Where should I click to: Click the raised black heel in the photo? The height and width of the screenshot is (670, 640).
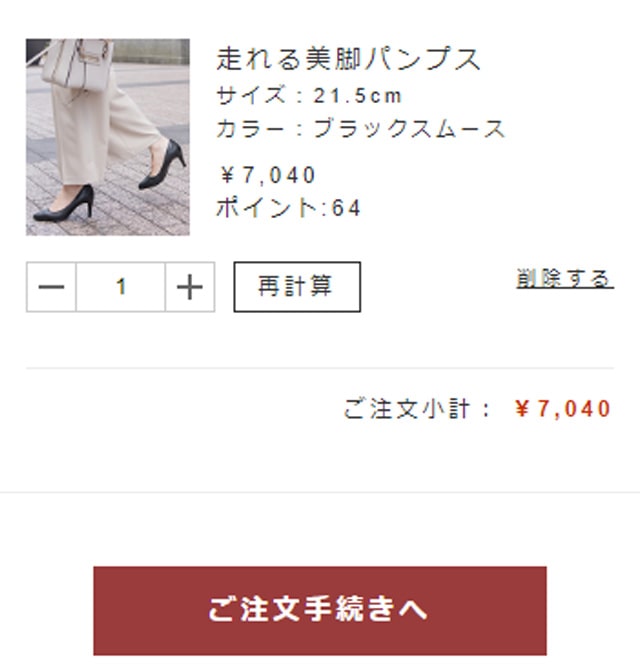pos(163,165)
